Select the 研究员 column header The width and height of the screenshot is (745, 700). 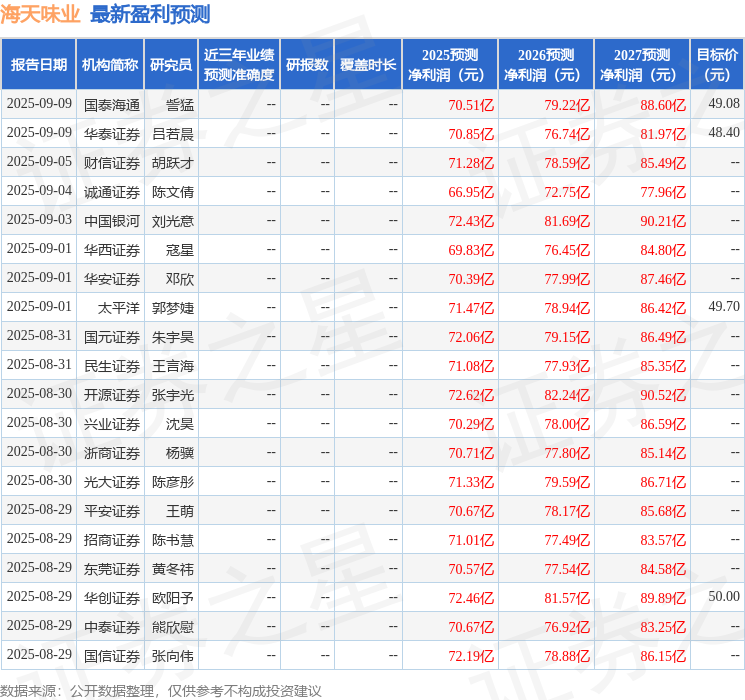click(171, 65)
